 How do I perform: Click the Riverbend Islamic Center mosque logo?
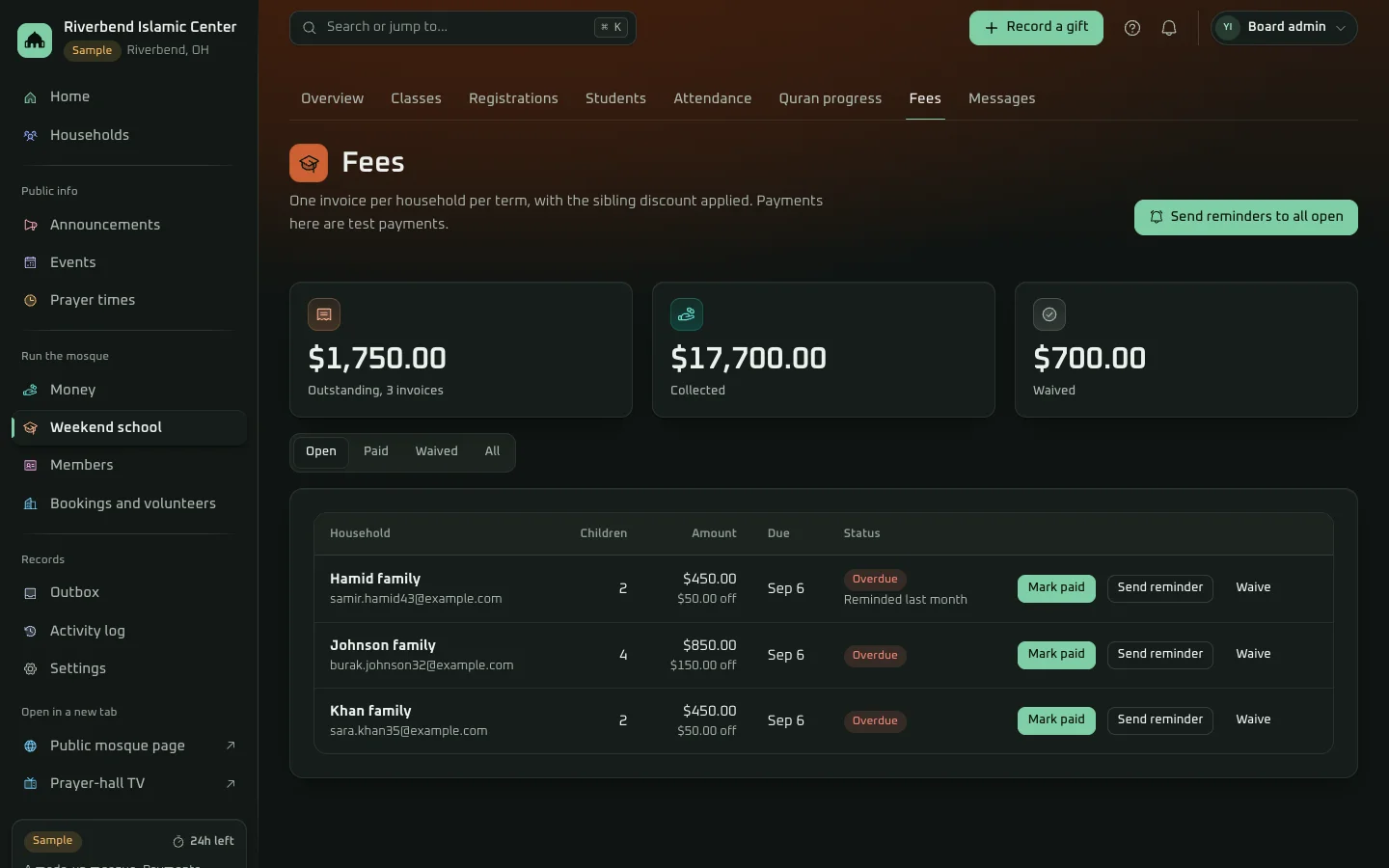[35, 40]
